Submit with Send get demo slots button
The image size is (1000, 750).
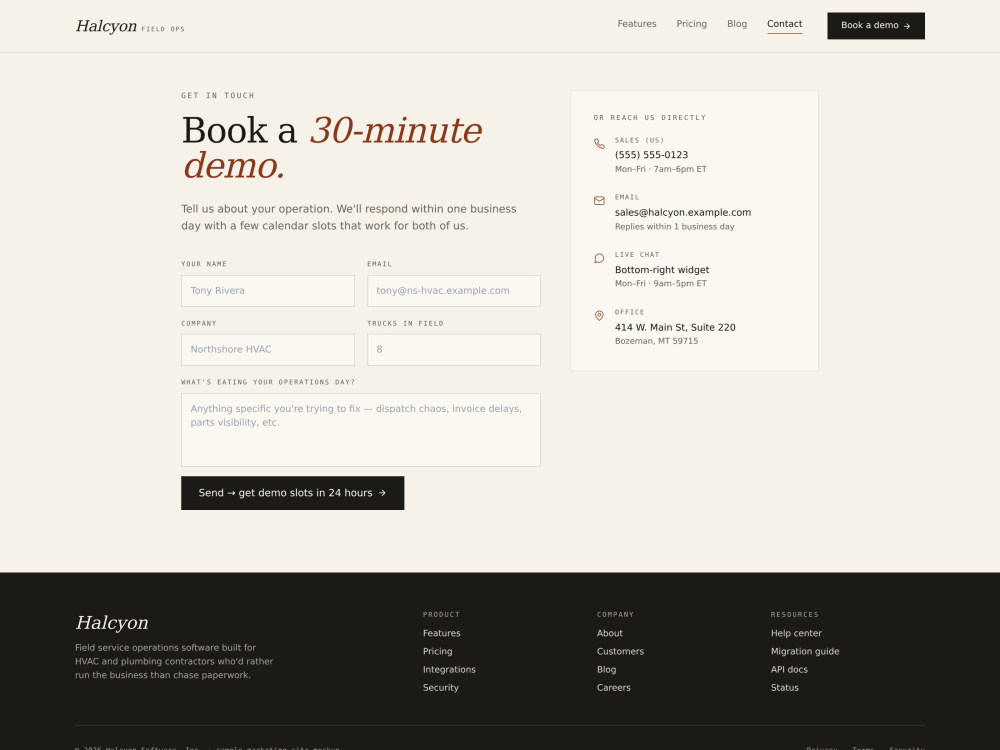(x=293, y=493)
